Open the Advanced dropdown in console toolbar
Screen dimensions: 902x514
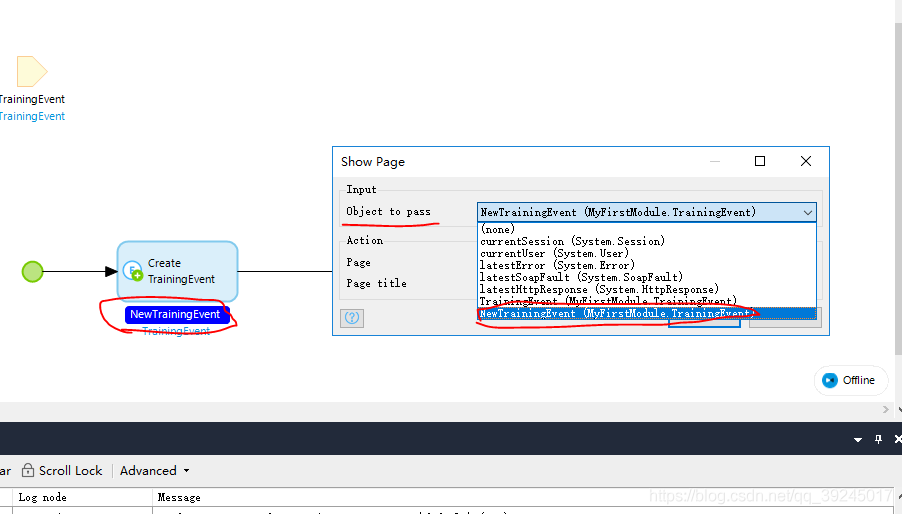tap(154, 470)
